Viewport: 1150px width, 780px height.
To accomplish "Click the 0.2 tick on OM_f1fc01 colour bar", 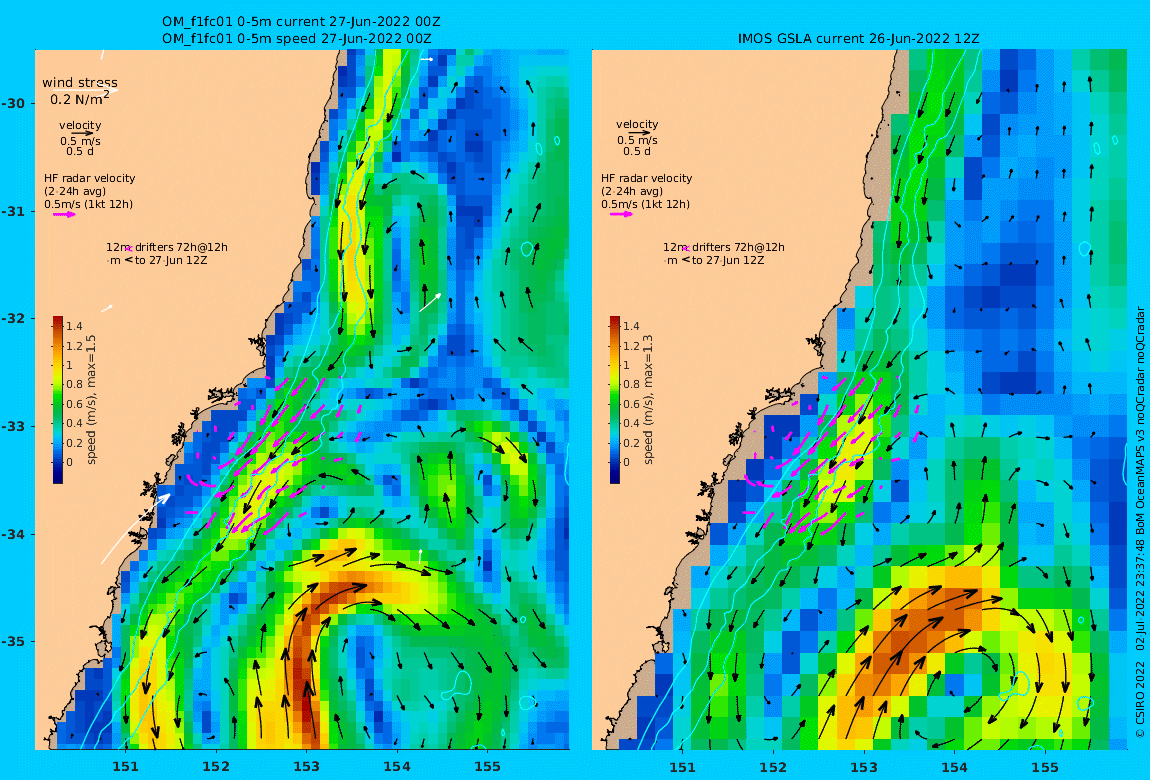I will click(74, 443).
